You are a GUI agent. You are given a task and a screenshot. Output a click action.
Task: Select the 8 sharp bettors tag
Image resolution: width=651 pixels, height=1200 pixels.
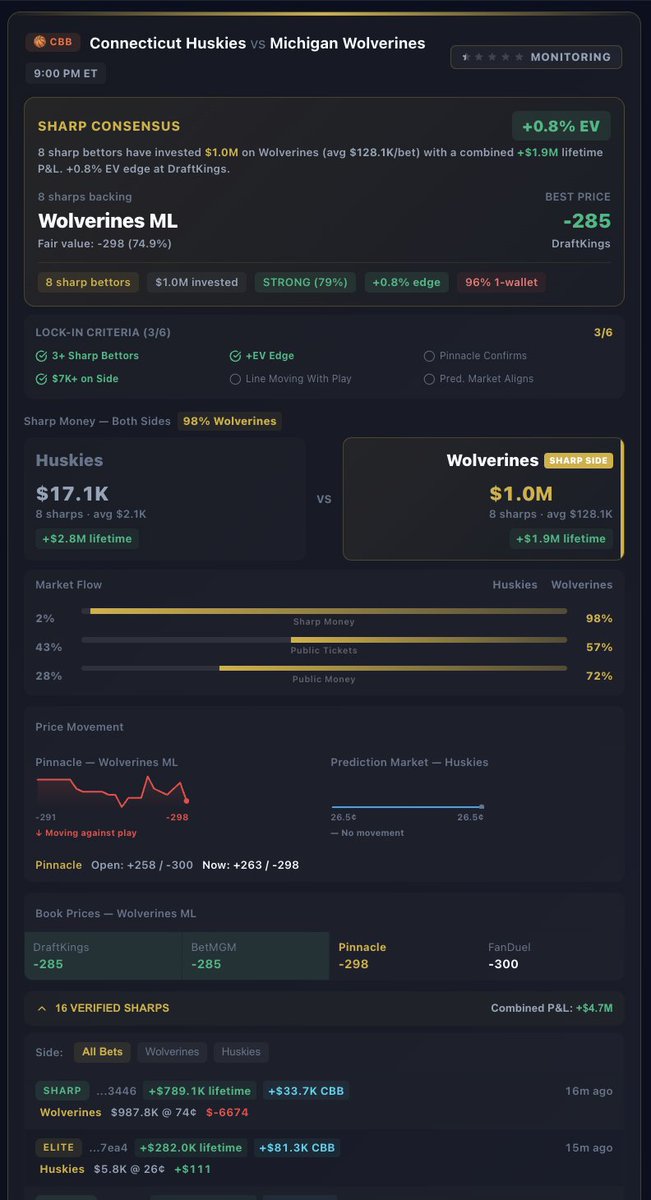(x=88, y=282)
